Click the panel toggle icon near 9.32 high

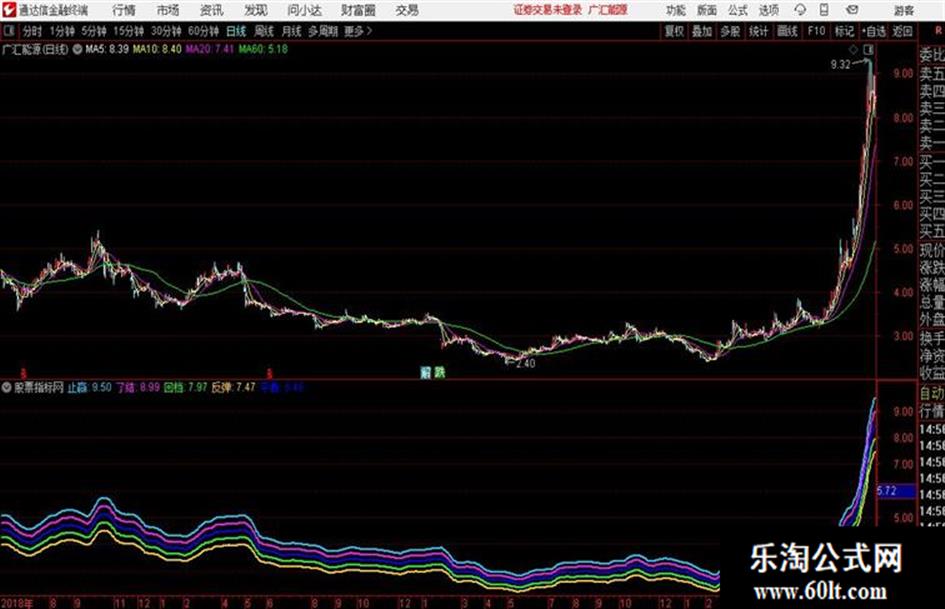(868, 49)
